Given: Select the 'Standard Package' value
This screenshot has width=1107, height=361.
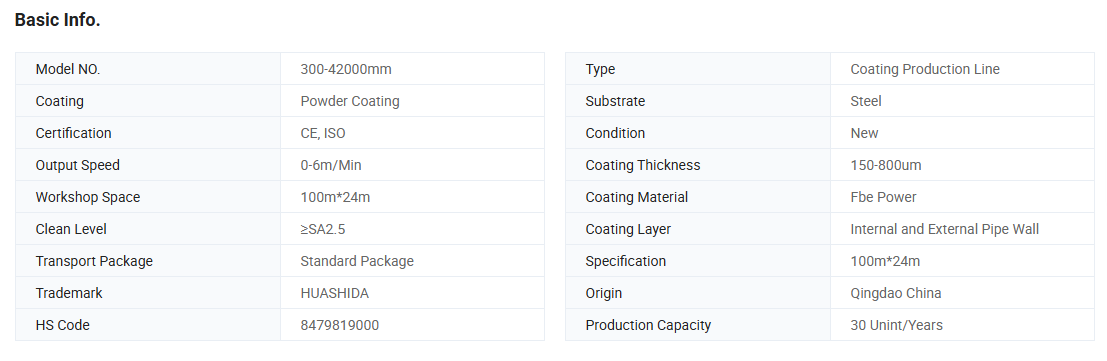Looking at the screenshot, I should coord(357,261).
